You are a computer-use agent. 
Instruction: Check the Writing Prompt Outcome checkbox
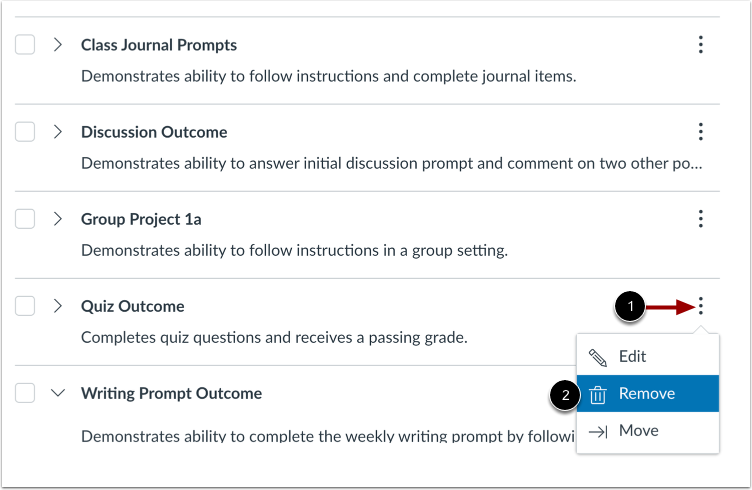click(x=26, y=393)
